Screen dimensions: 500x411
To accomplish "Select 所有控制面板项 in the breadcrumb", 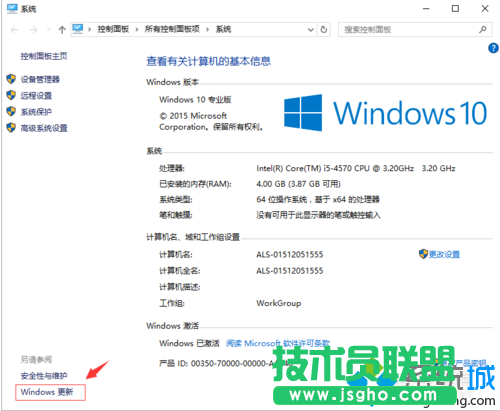I will (172, 29).
